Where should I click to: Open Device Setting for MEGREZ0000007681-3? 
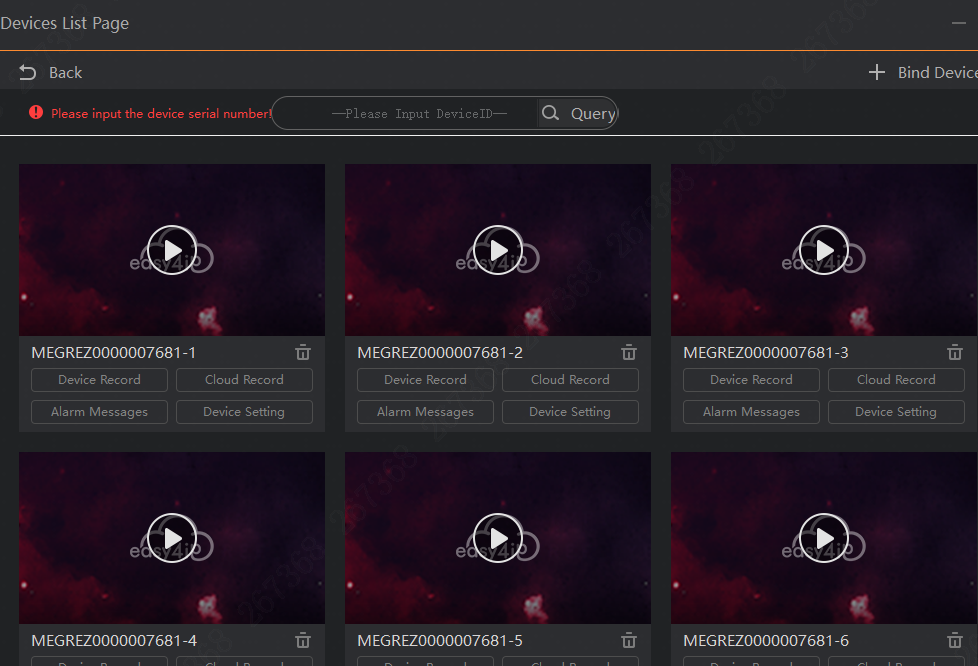896,412
